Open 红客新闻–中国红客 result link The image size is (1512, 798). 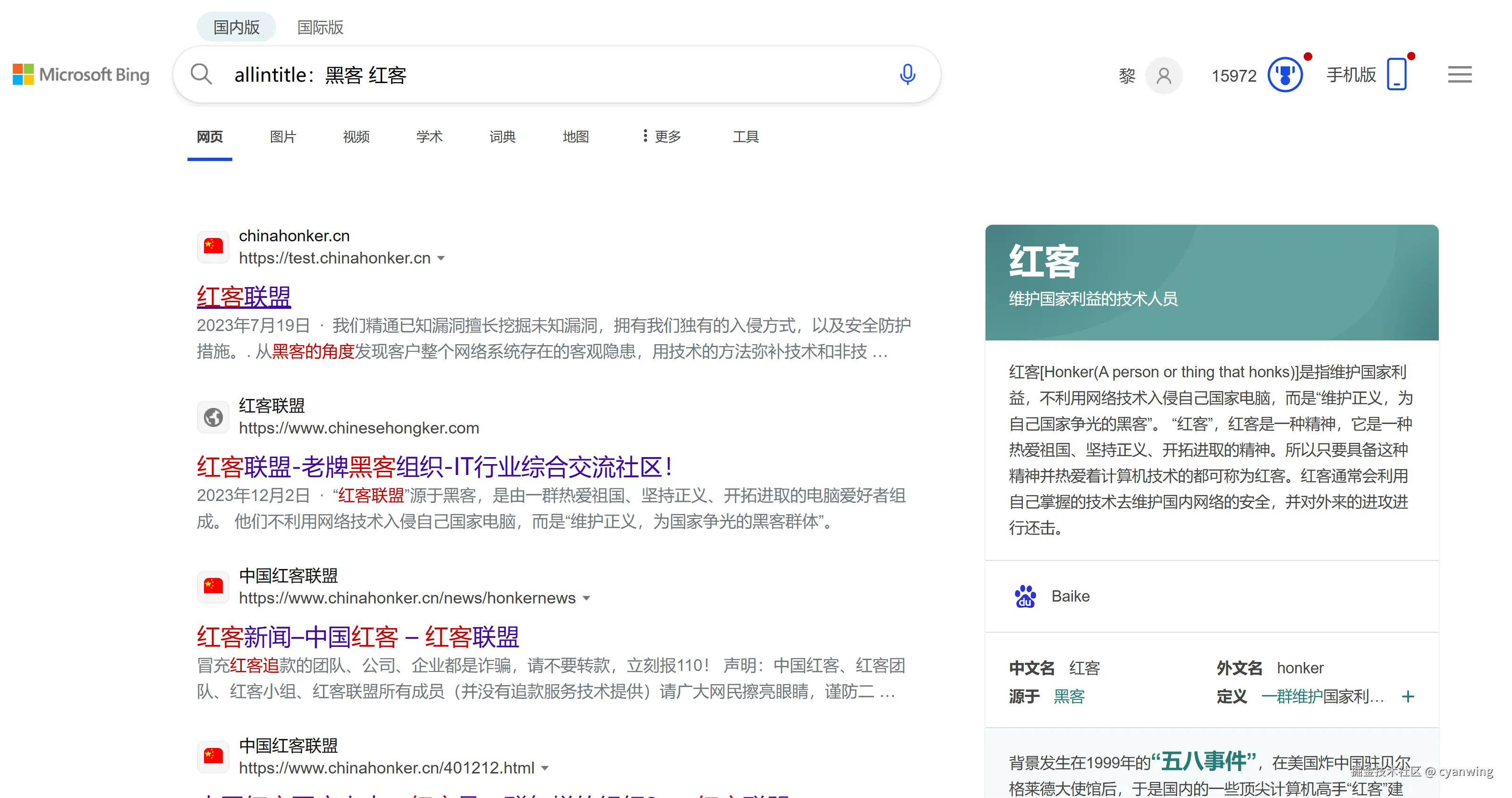pyautogui.click(x=357, y=637)
